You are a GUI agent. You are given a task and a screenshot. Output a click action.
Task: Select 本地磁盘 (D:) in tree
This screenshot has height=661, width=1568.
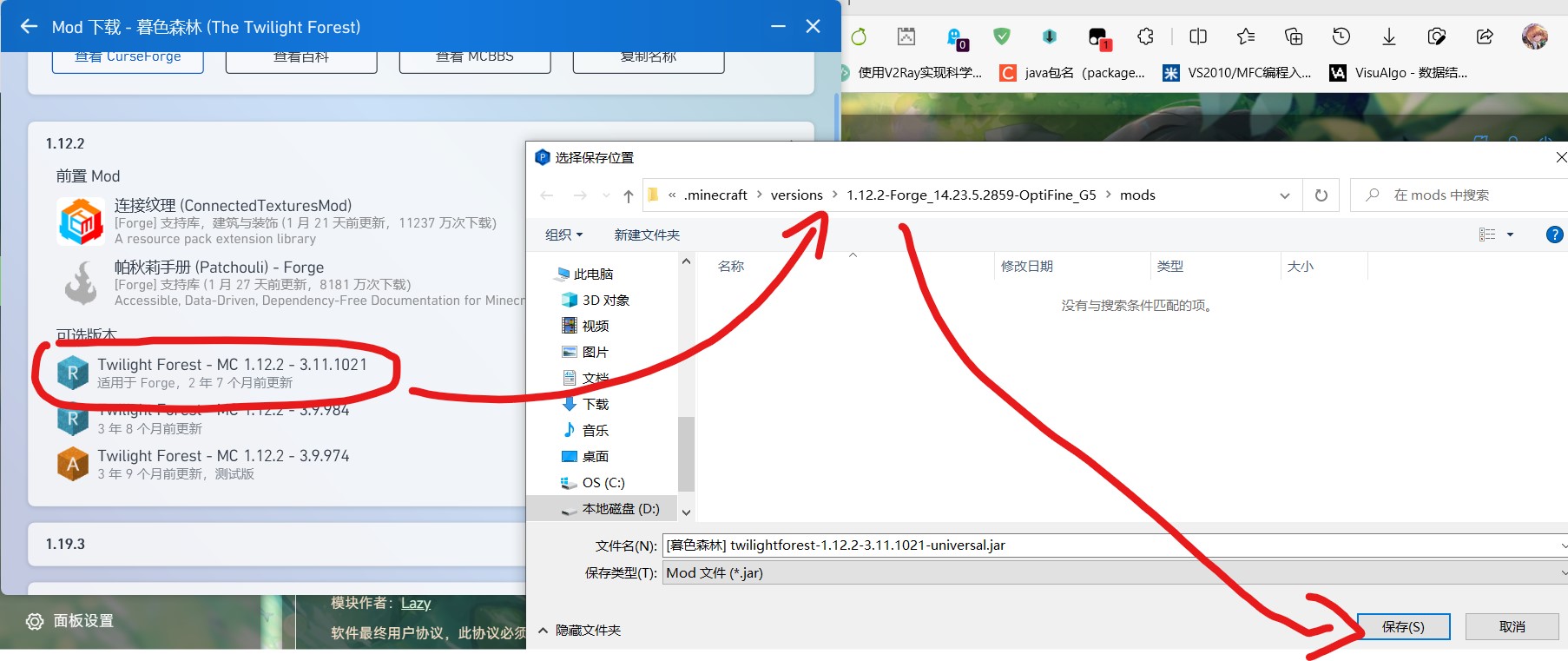click(x=610, y=509)
